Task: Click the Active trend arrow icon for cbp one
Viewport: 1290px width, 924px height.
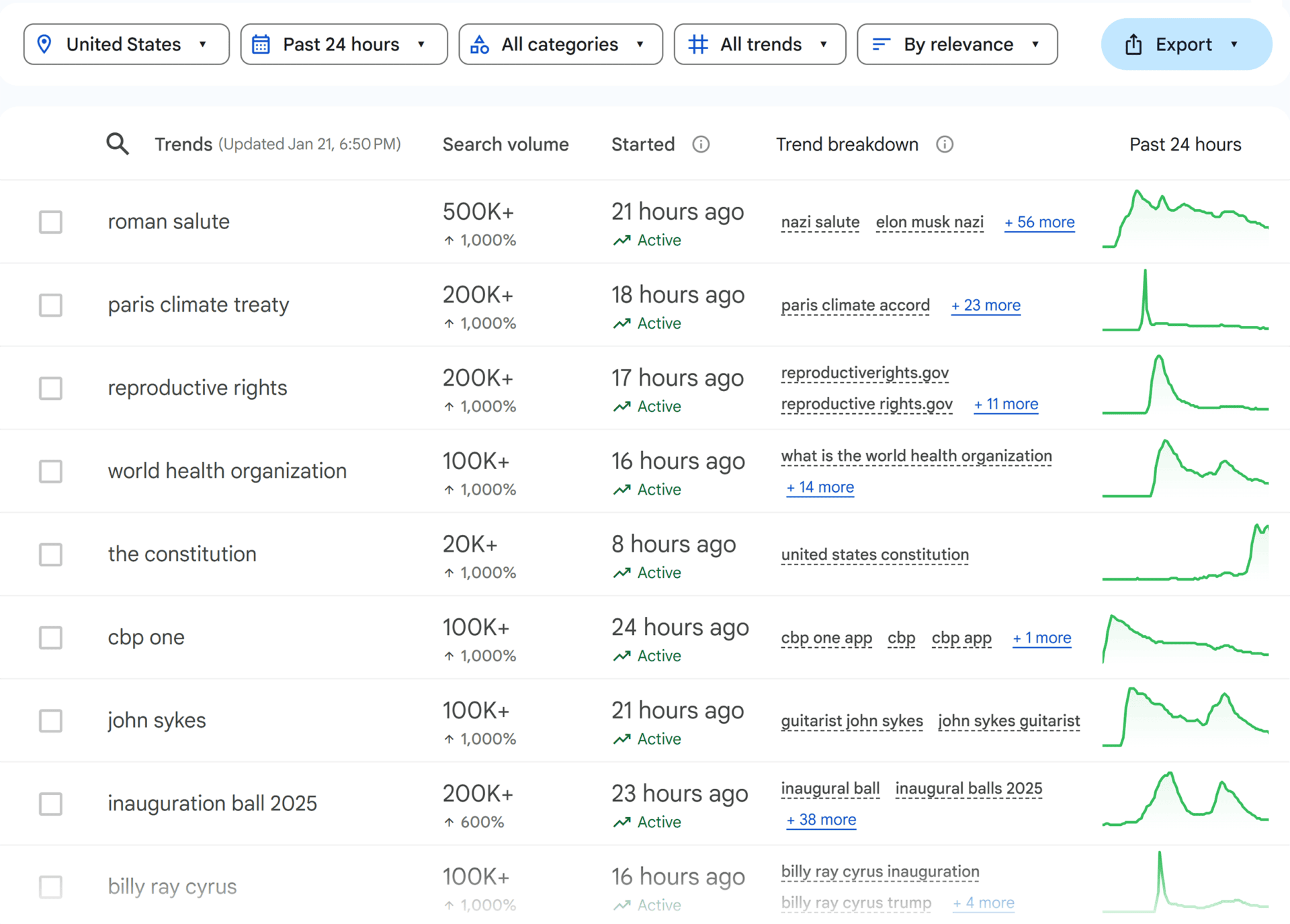Action: coord(621,656)
